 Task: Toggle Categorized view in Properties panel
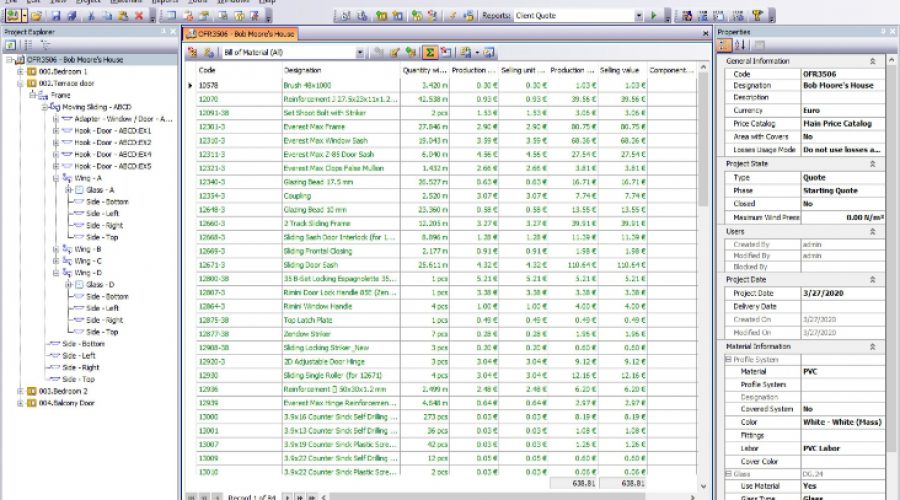coord(724,45)
